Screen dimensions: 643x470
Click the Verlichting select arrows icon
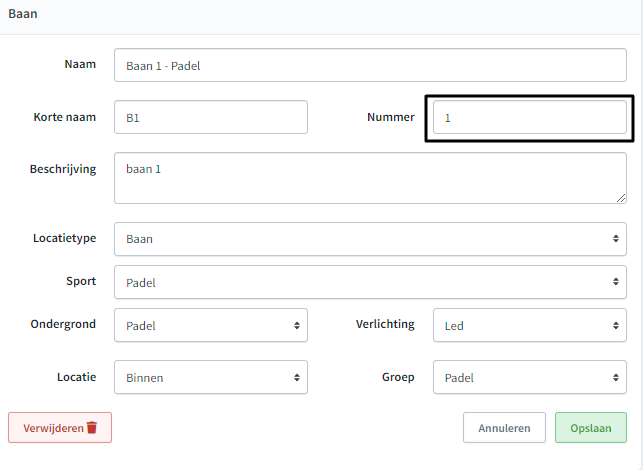[616, 326]
